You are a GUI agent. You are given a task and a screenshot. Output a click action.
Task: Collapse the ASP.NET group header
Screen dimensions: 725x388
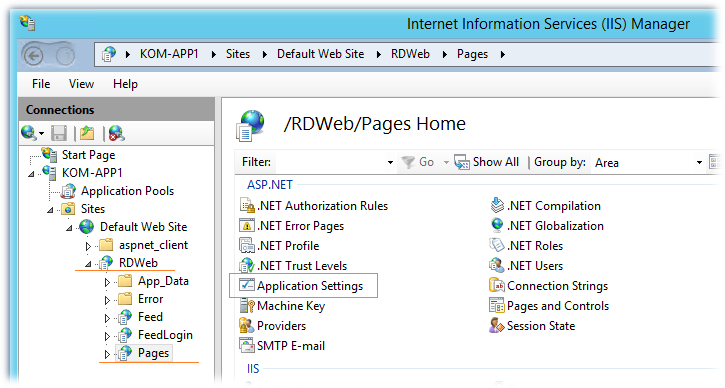tap(270, 185)
